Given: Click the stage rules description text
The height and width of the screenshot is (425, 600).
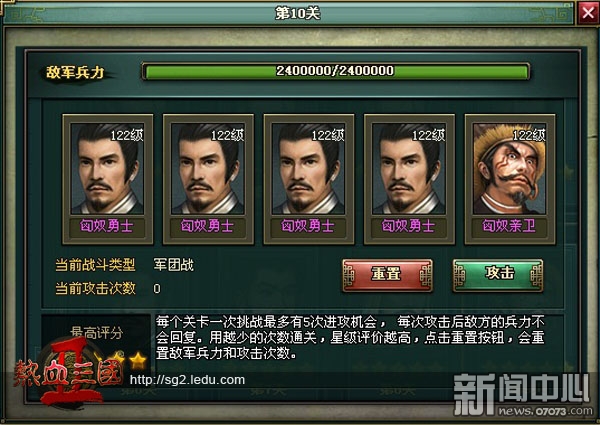Looking at the screenshot, I should [350, 337].
